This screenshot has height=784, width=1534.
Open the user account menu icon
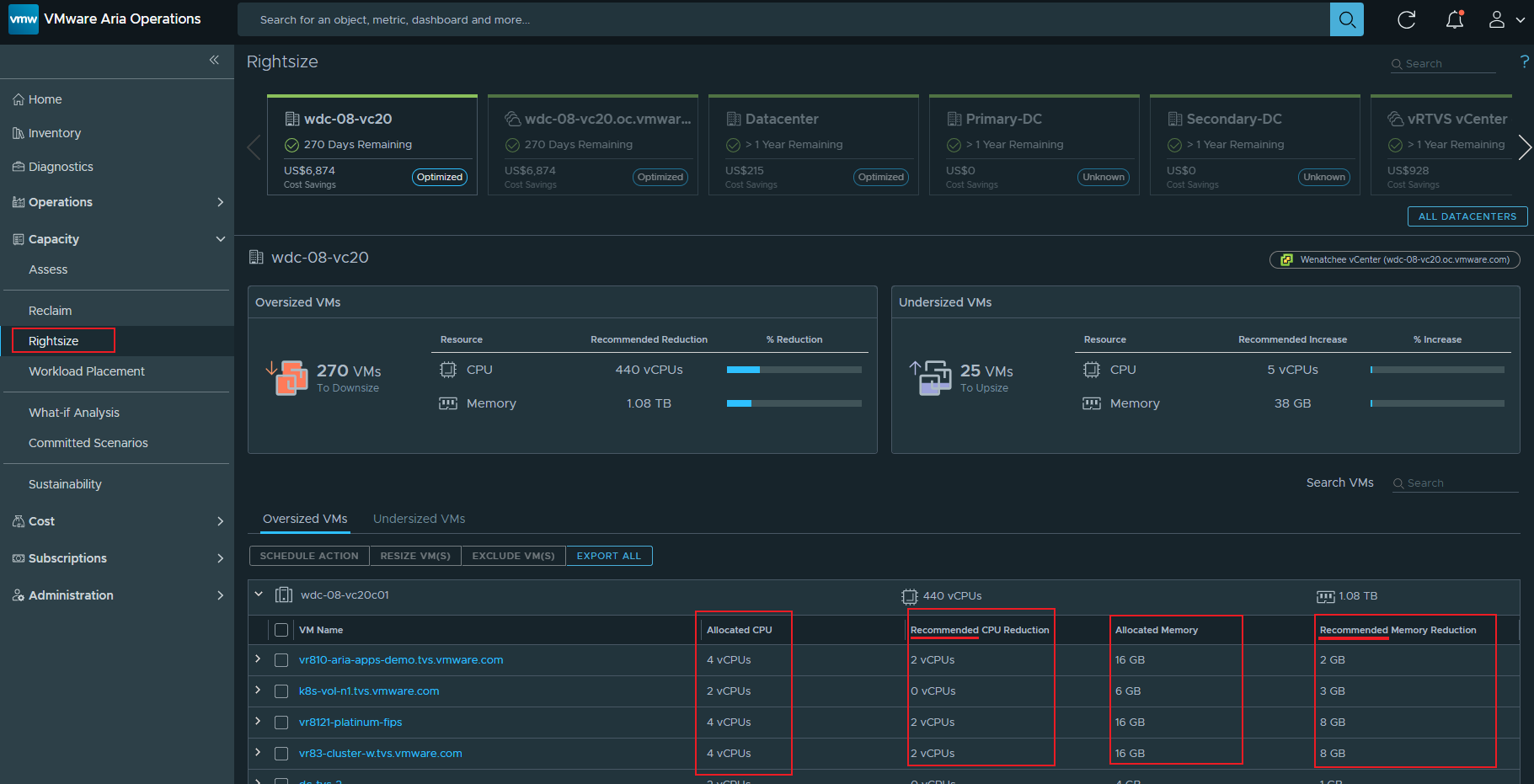click(1496, 19)
